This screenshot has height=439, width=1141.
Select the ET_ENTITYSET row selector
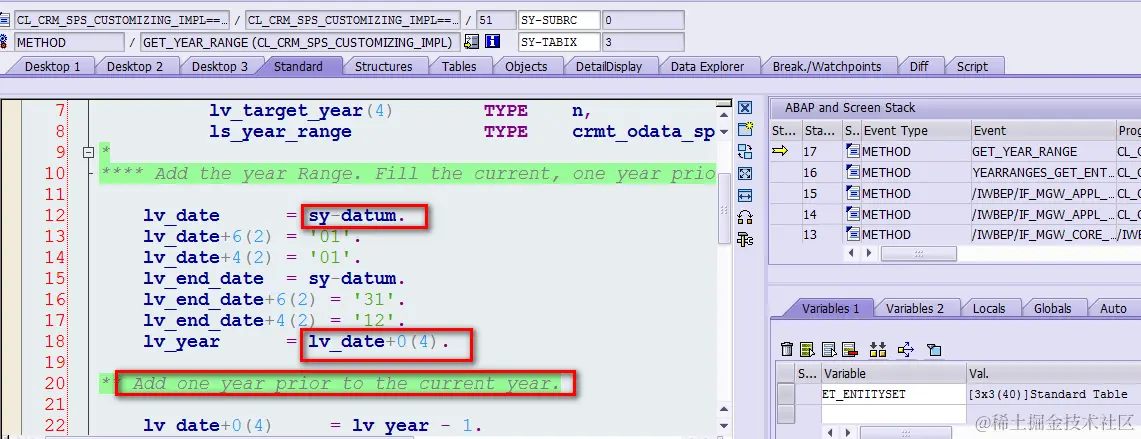coord(786,394)
